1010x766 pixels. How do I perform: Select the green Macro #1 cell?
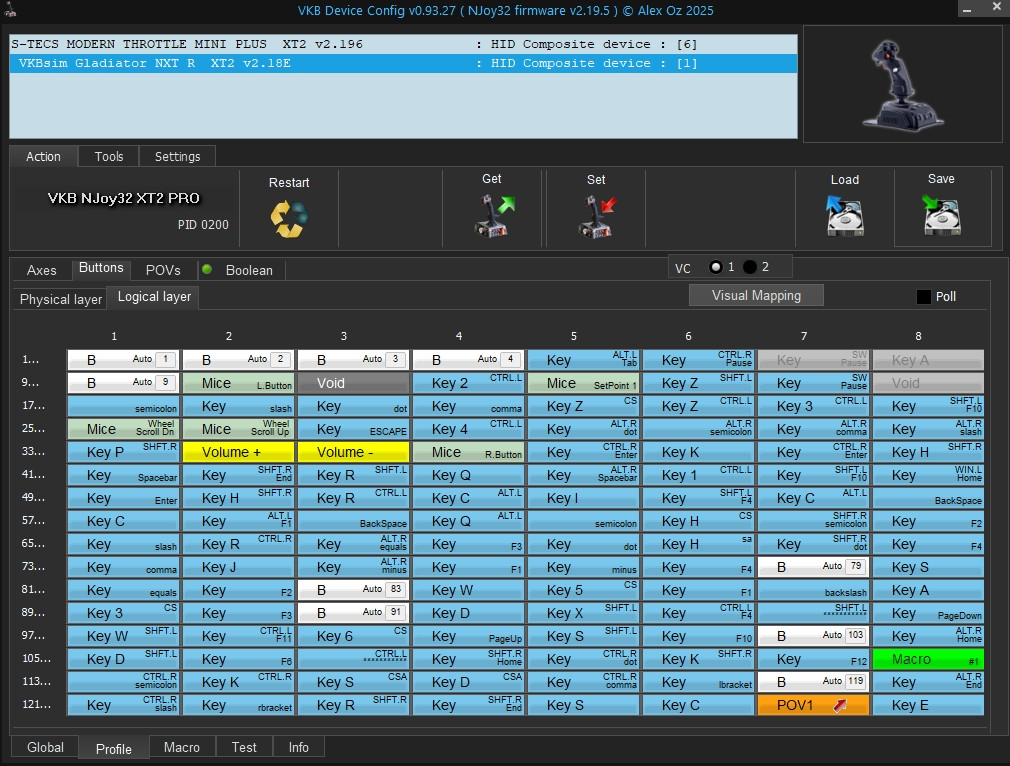coord(927,659)
